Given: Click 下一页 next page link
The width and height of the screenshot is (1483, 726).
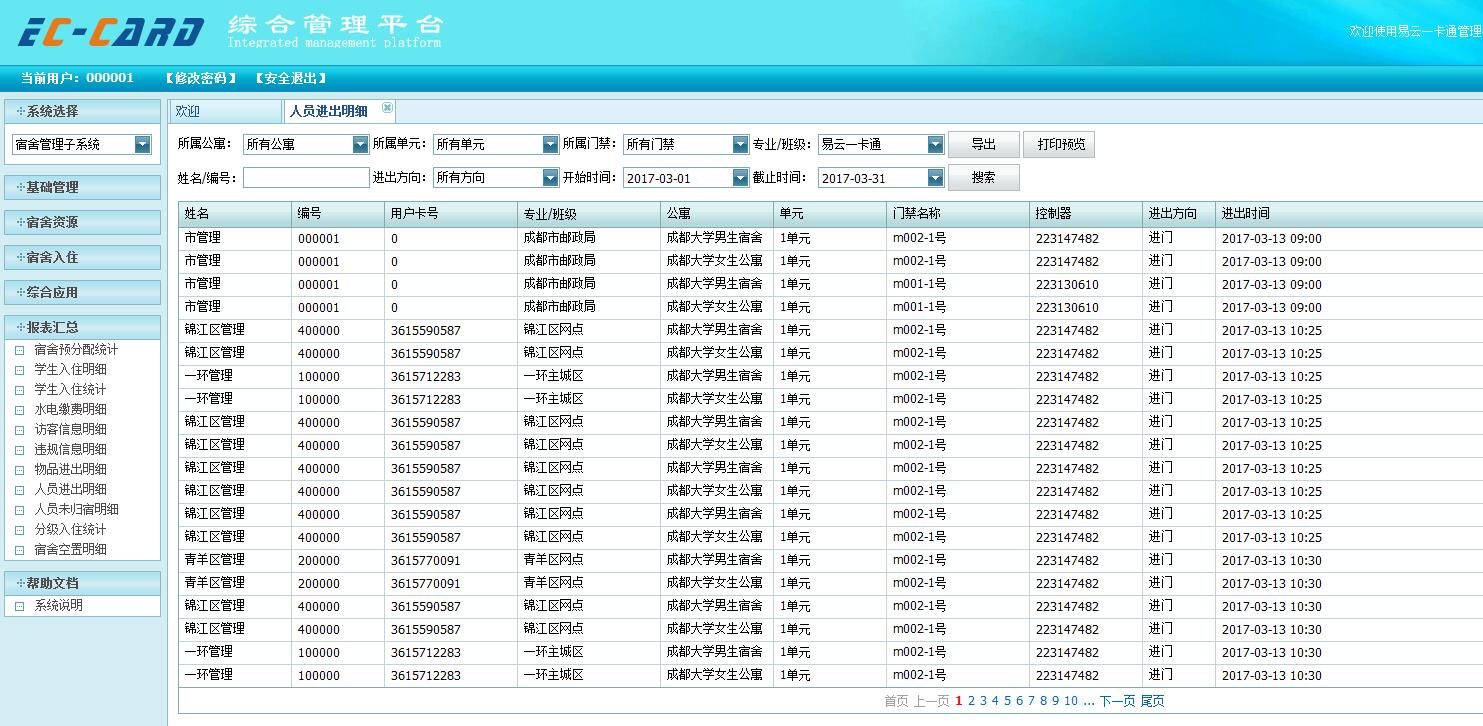Looking at the screenshot, I should point(1117,701).
